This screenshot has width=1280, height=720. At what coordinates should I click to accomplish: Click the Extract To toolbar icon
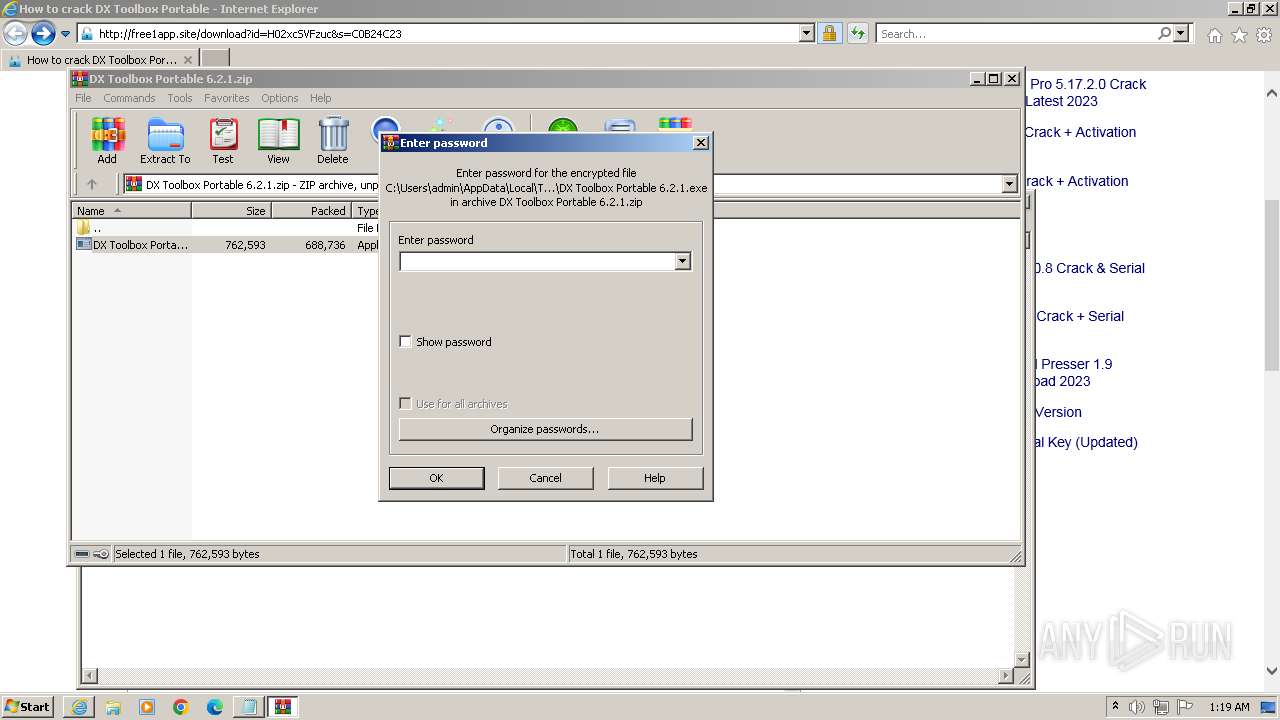click(165, 141)
